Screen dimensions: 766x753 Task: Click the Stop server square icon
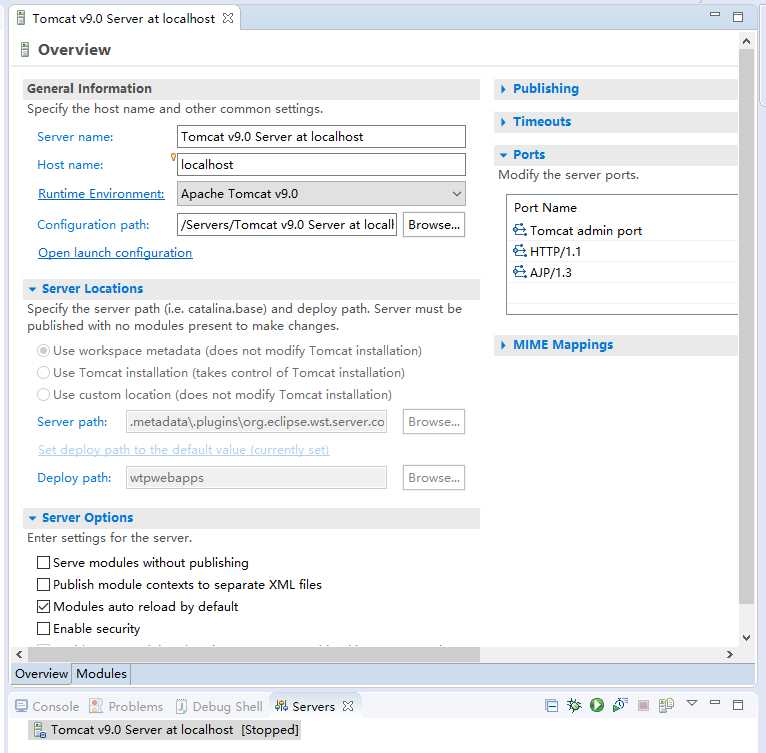(643, 705)
